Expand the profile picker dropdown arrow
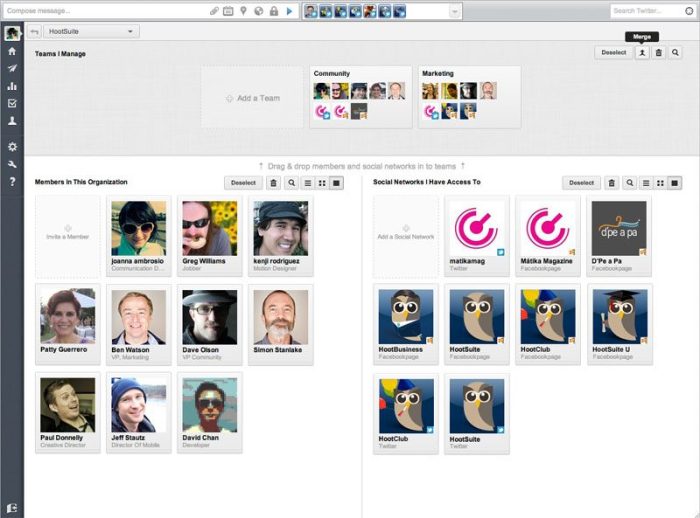Viewport: 700px width, 518px height. point(454,11)
